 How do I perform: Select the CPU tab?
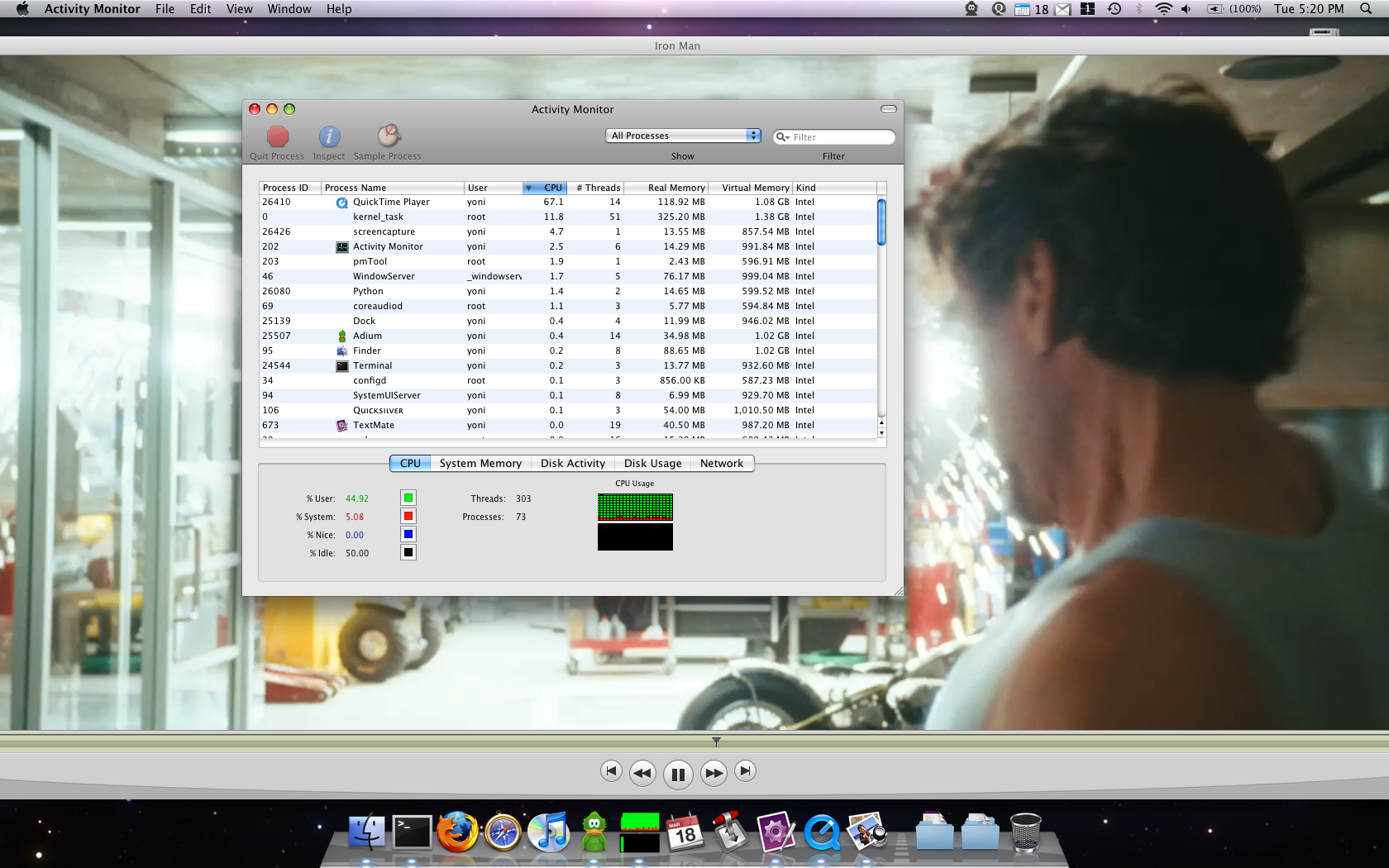410,464
